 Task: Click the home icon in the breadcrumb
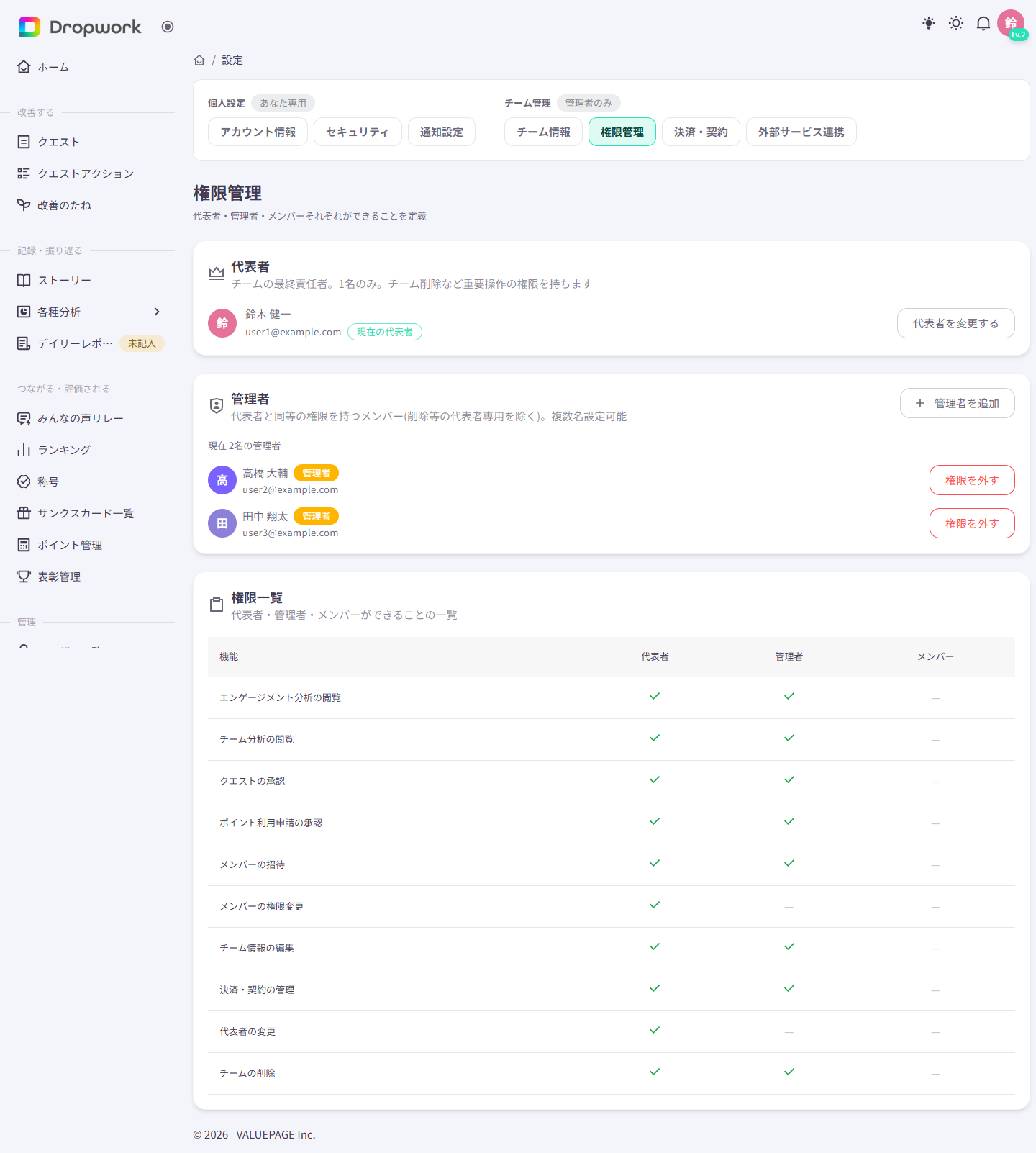click(x=199, y=60)
